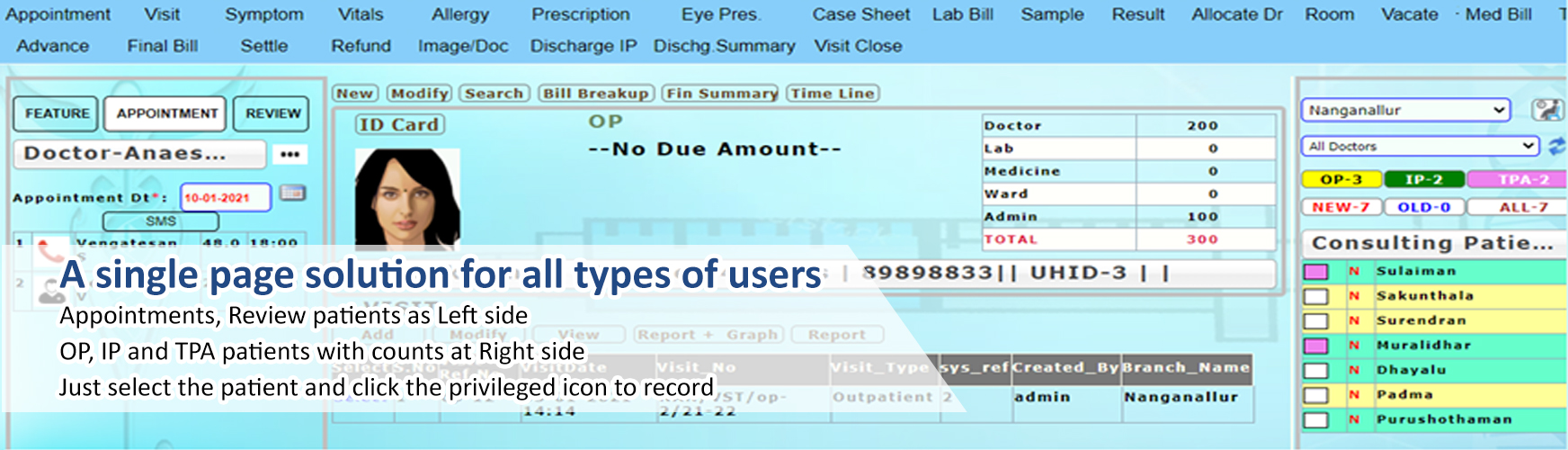This screenshot has height=450, width=1568.
Task: Click the refresh icon beside All Doctors
Action: pyautogui.click(x=1556, y=146)
